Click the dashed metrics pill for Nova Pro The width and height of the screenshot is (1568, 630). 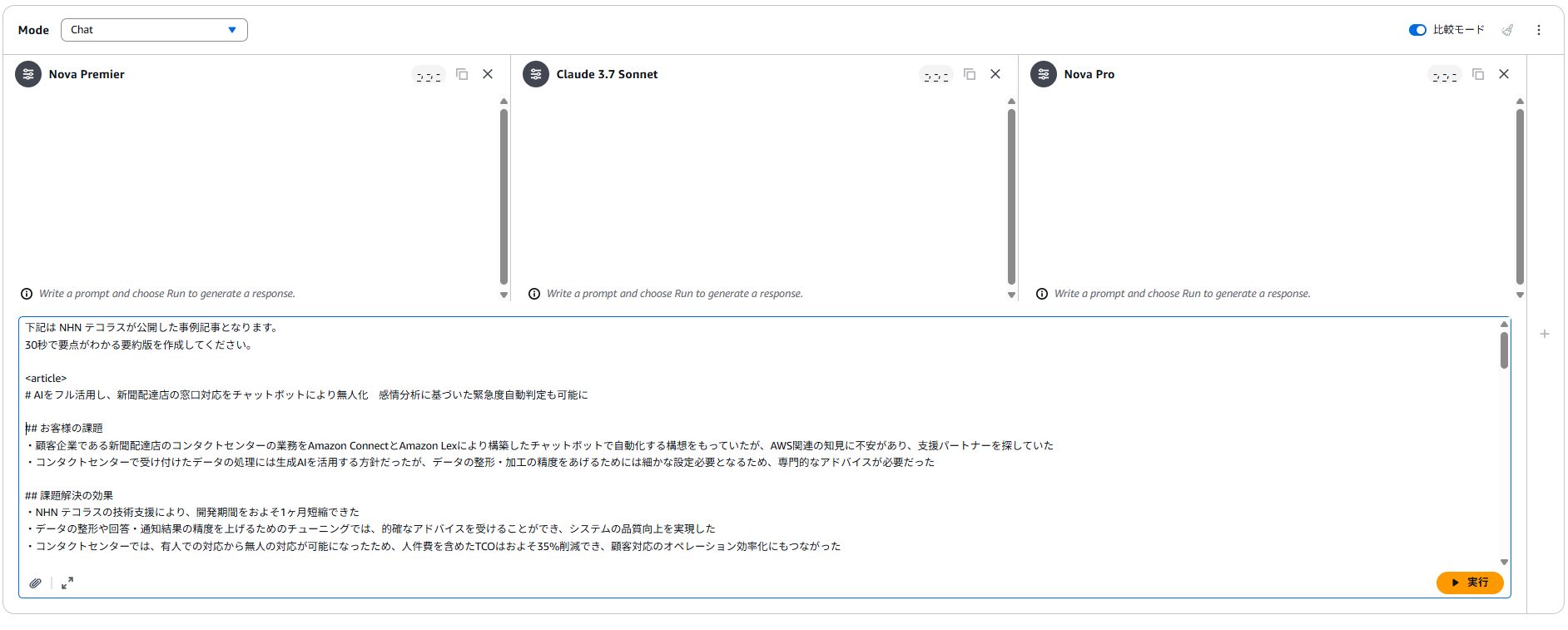tap(1445, 76)
